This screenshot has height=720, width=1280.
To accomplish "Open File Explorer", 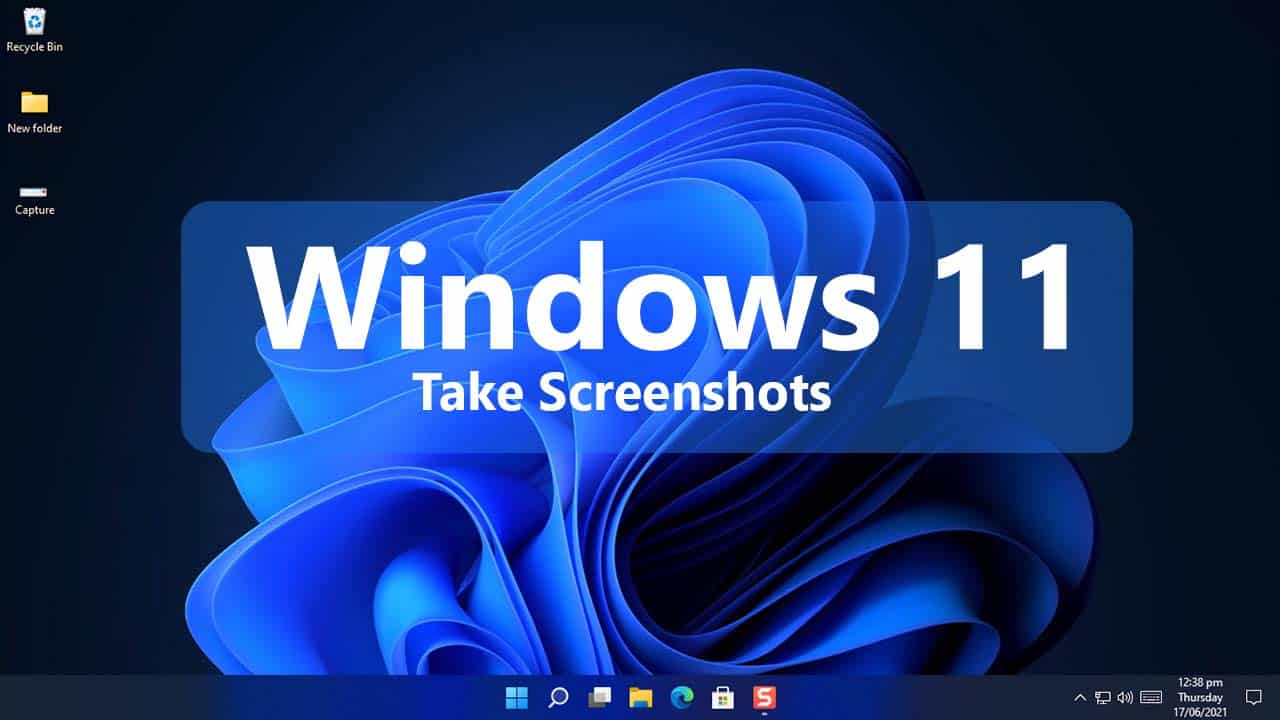I will point(642,698).
